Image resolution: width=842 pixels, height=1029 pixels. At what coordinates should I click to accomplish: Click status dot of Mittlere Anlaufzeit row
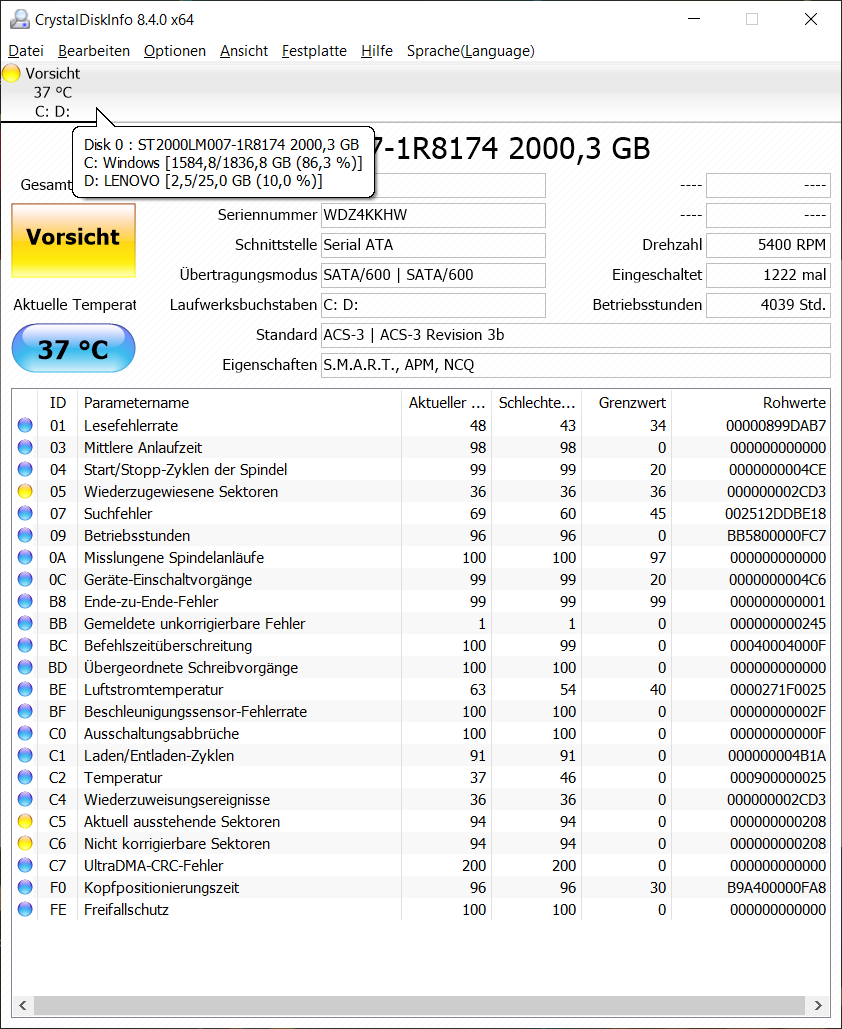pos(25,448)
